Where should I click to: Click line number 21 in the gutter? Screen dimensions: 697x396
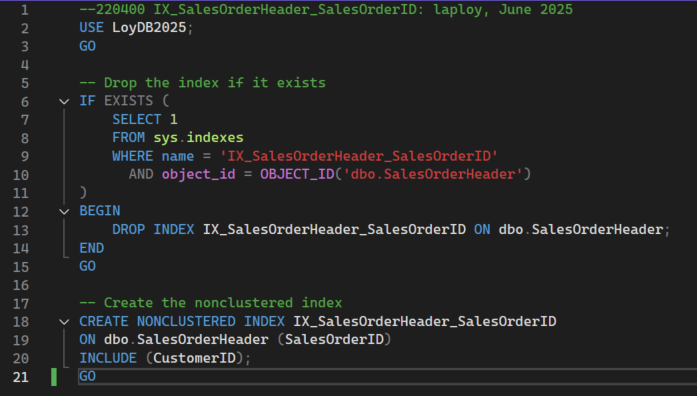(x=20, y=377)
